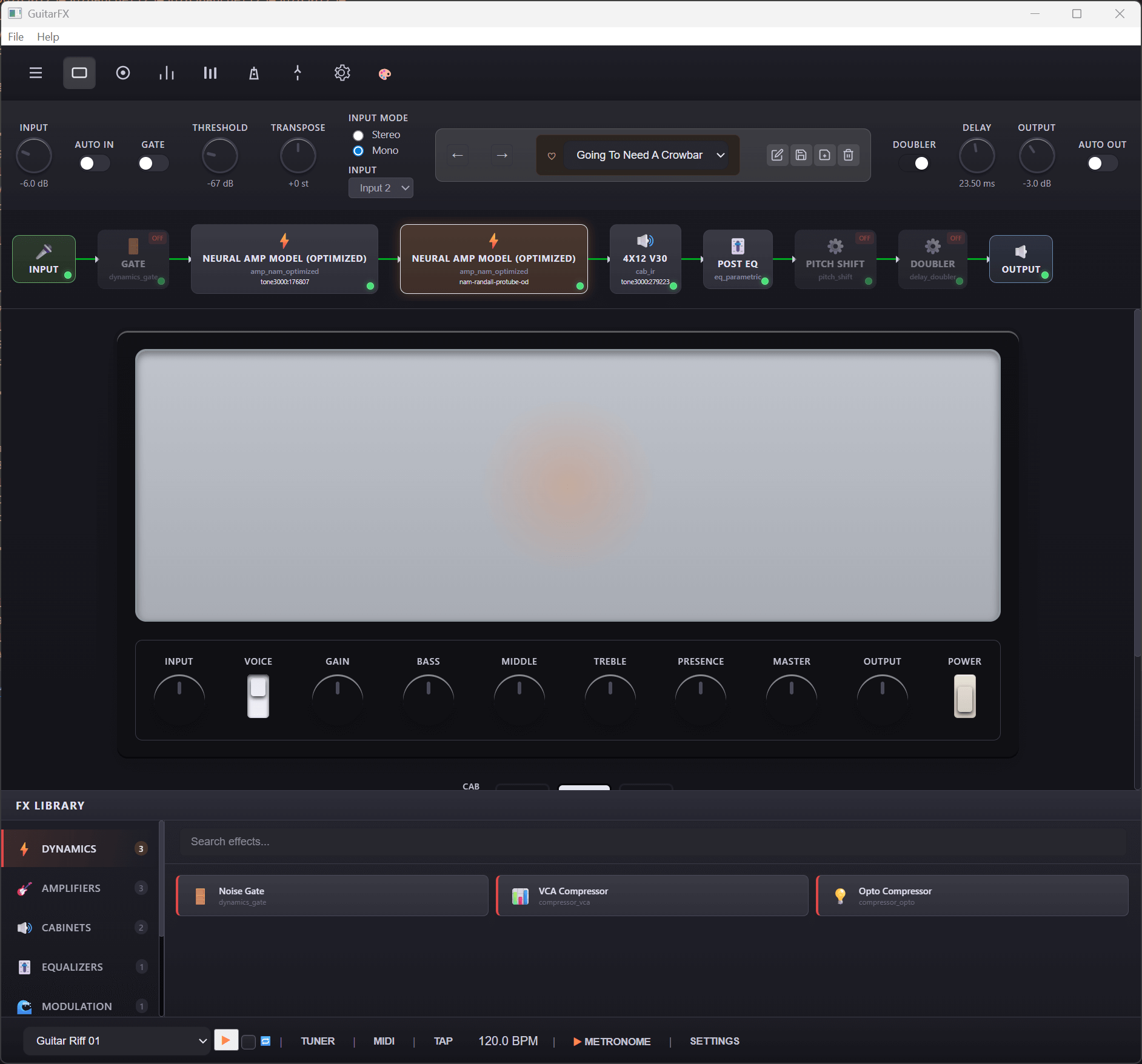Click the save preset icon
This screenshot has height=1064, width=1142.
801,155
